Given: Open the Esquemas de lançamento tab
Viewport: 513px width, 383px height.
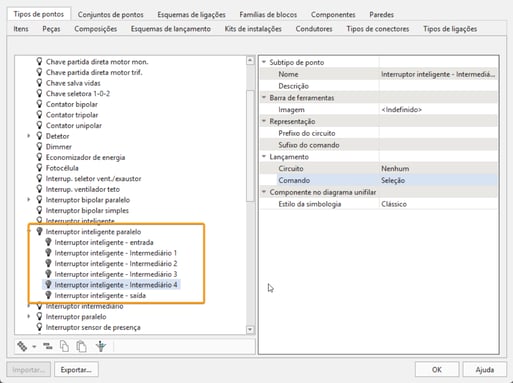Looking at the screenshot, I should 171,29.
